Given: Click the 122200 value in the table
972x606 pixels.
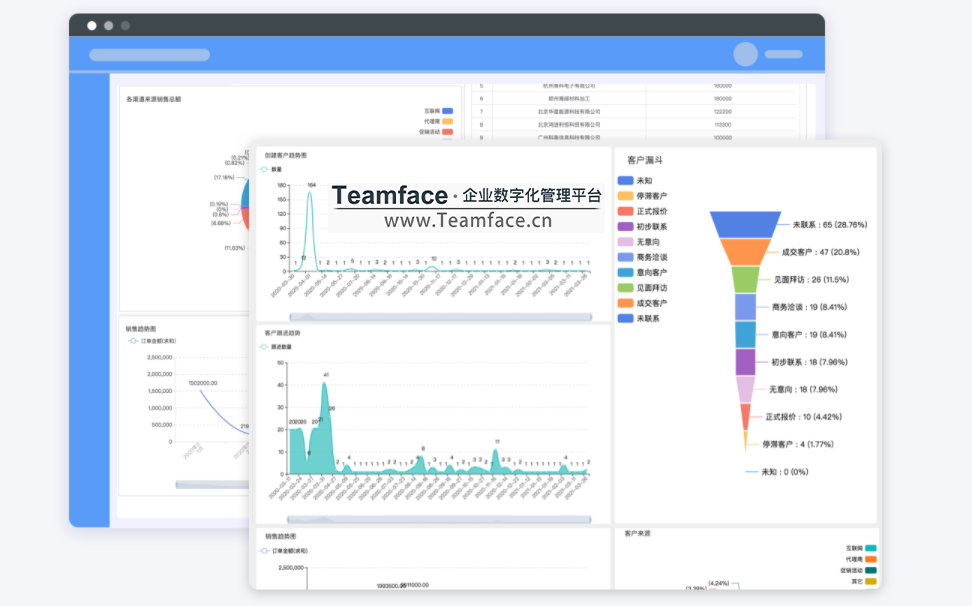Looking at the screenshot, I should tap(723, 112).
